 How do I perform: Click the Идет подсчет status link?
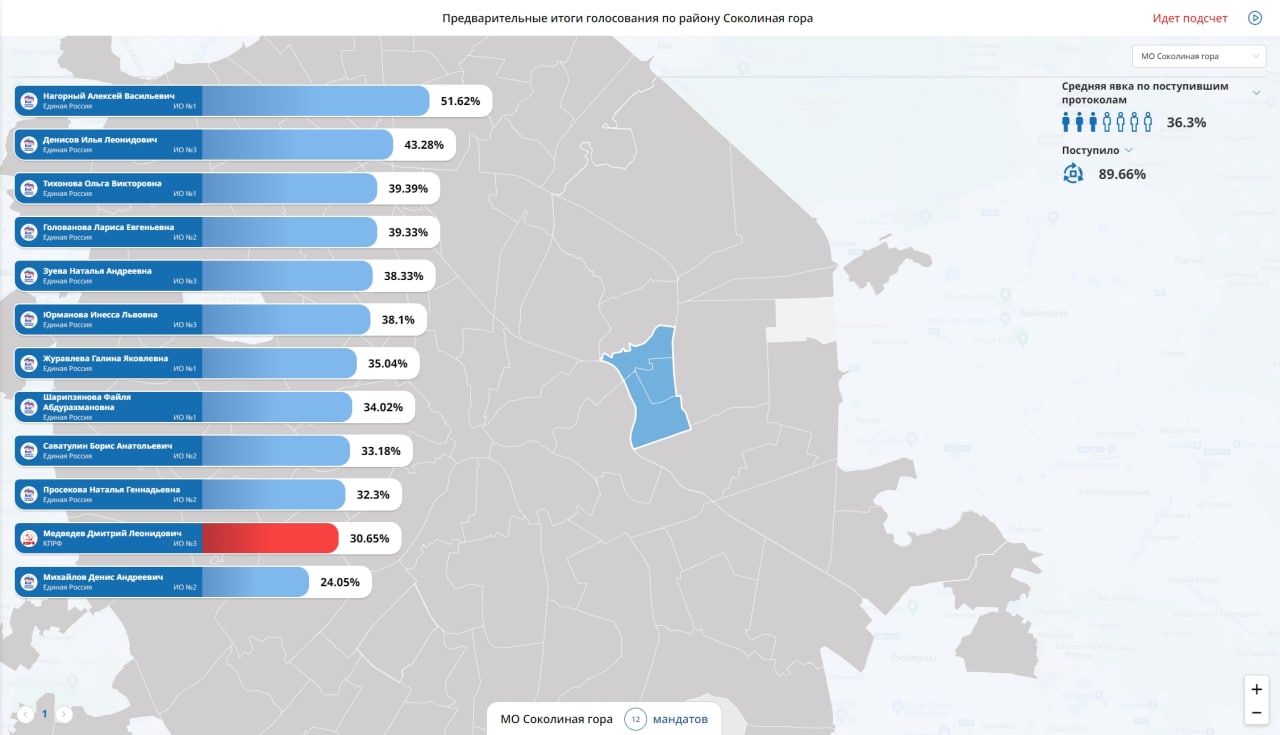(x=1190, y=18)
